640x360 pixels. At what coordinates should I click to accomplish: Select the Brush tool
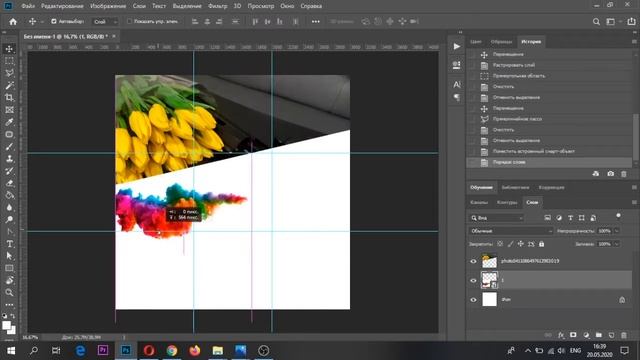pos(9,147)
